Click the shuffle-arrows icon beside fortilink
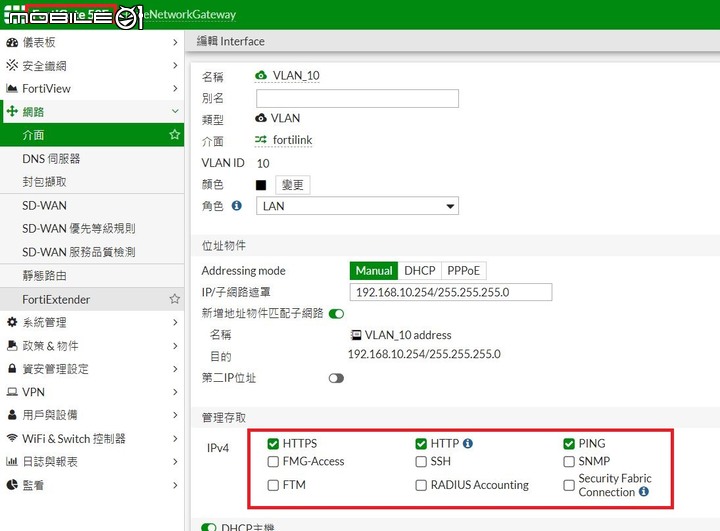This screenshot has width=720, height=531. 261,139
